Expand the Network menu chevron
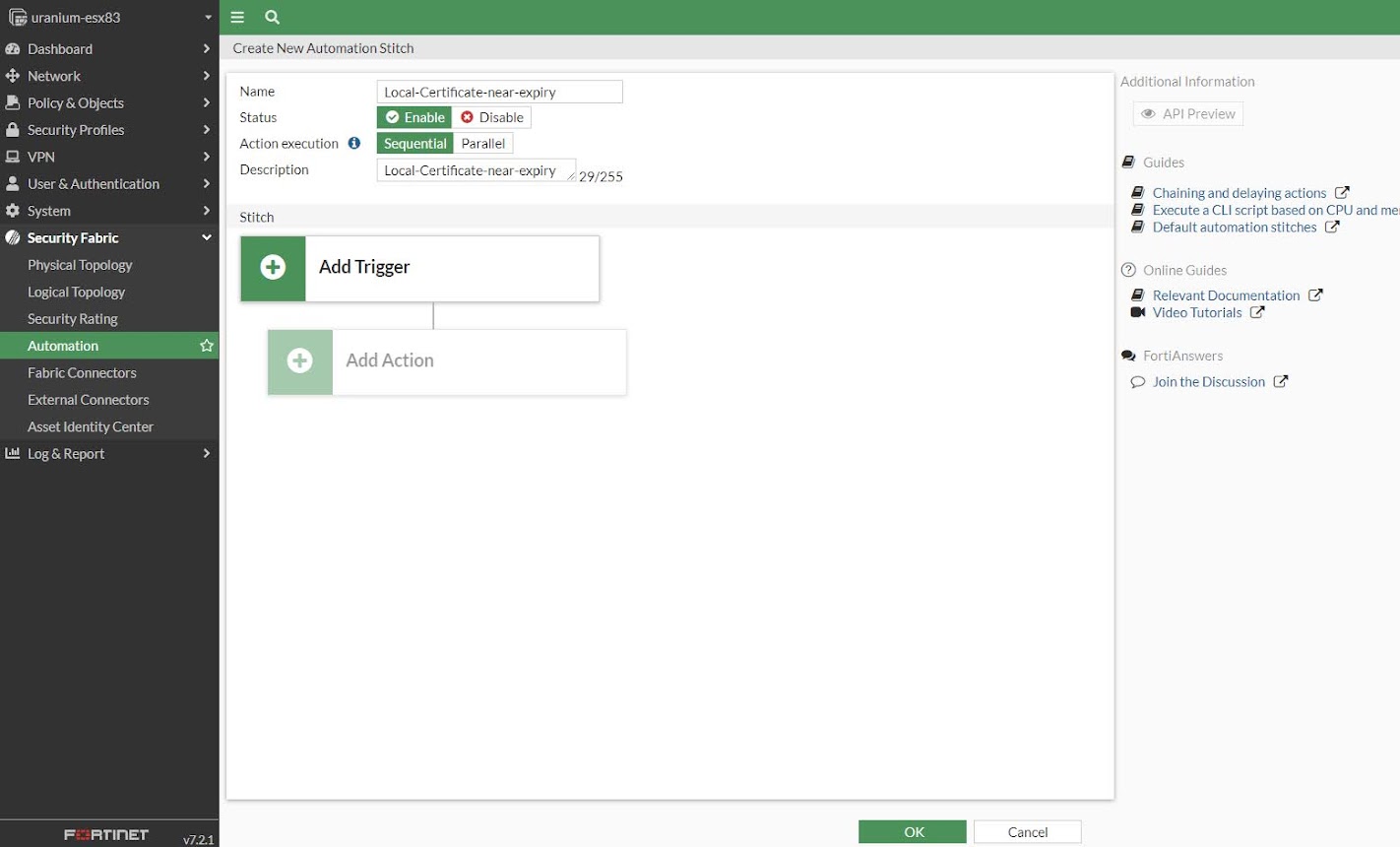This screenshot has height=847, width=1400. pyautogui.click(x=206, y=76)
